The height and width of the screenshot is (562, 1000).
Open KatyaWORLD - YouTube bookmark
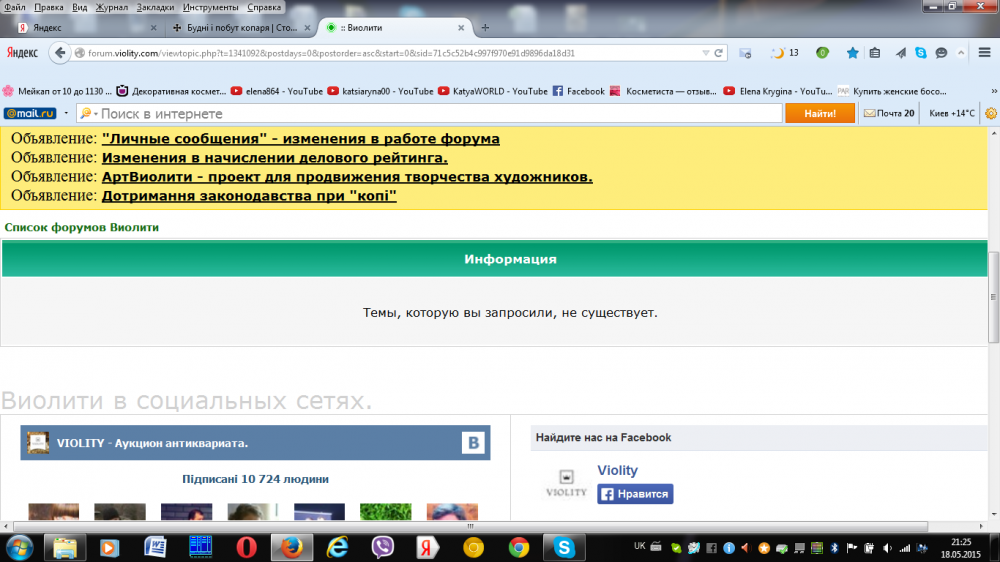(x=493, y=91)
